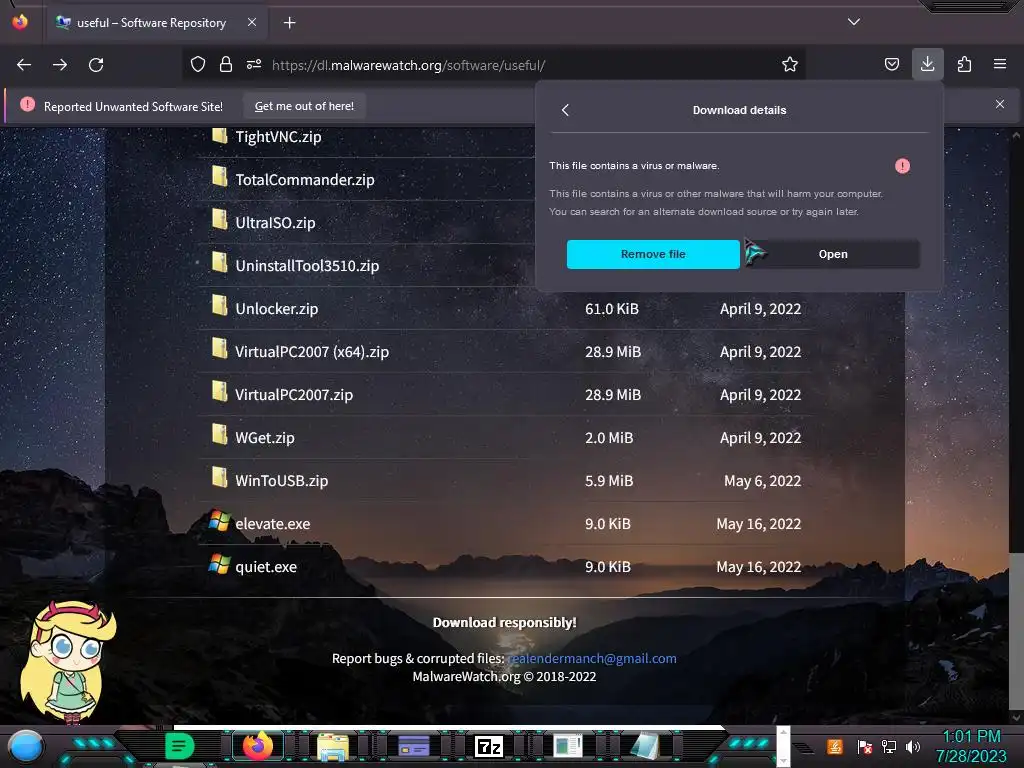Screen dimensions: 1024x768
Task: Click elevate.exe file link
Action: point(272,524)
